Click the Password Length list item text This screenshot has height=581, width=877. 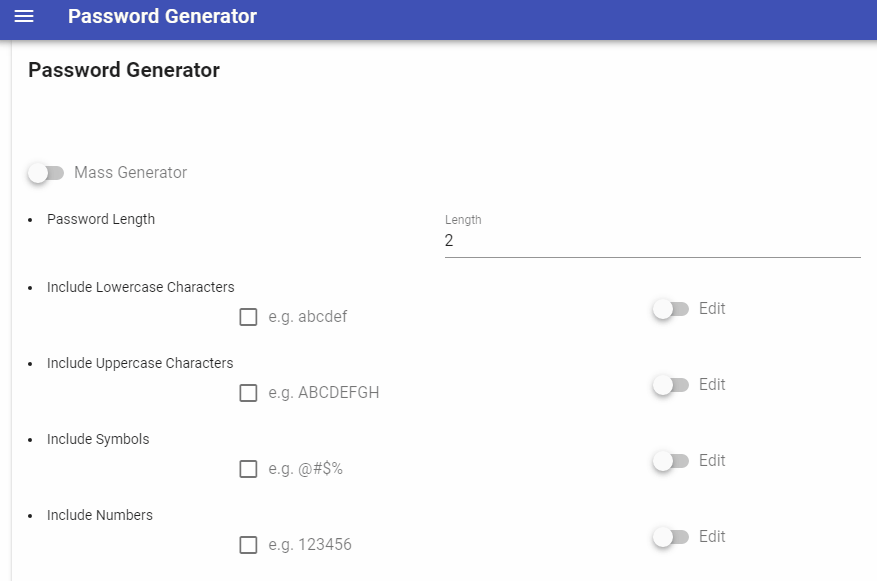click(x=101, y=219)
